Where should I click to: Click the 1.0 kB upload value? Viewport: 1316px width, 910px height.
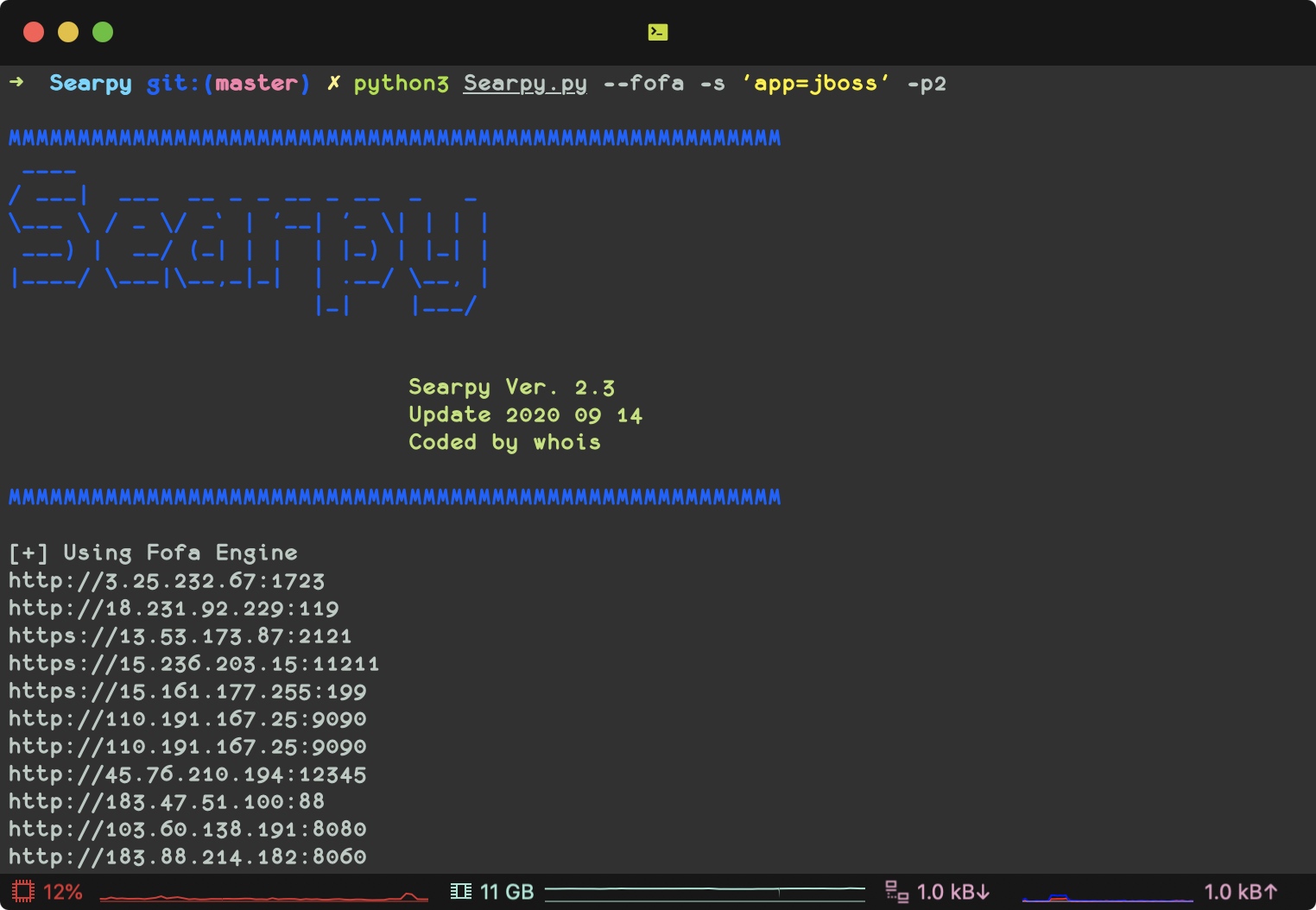1241,892
